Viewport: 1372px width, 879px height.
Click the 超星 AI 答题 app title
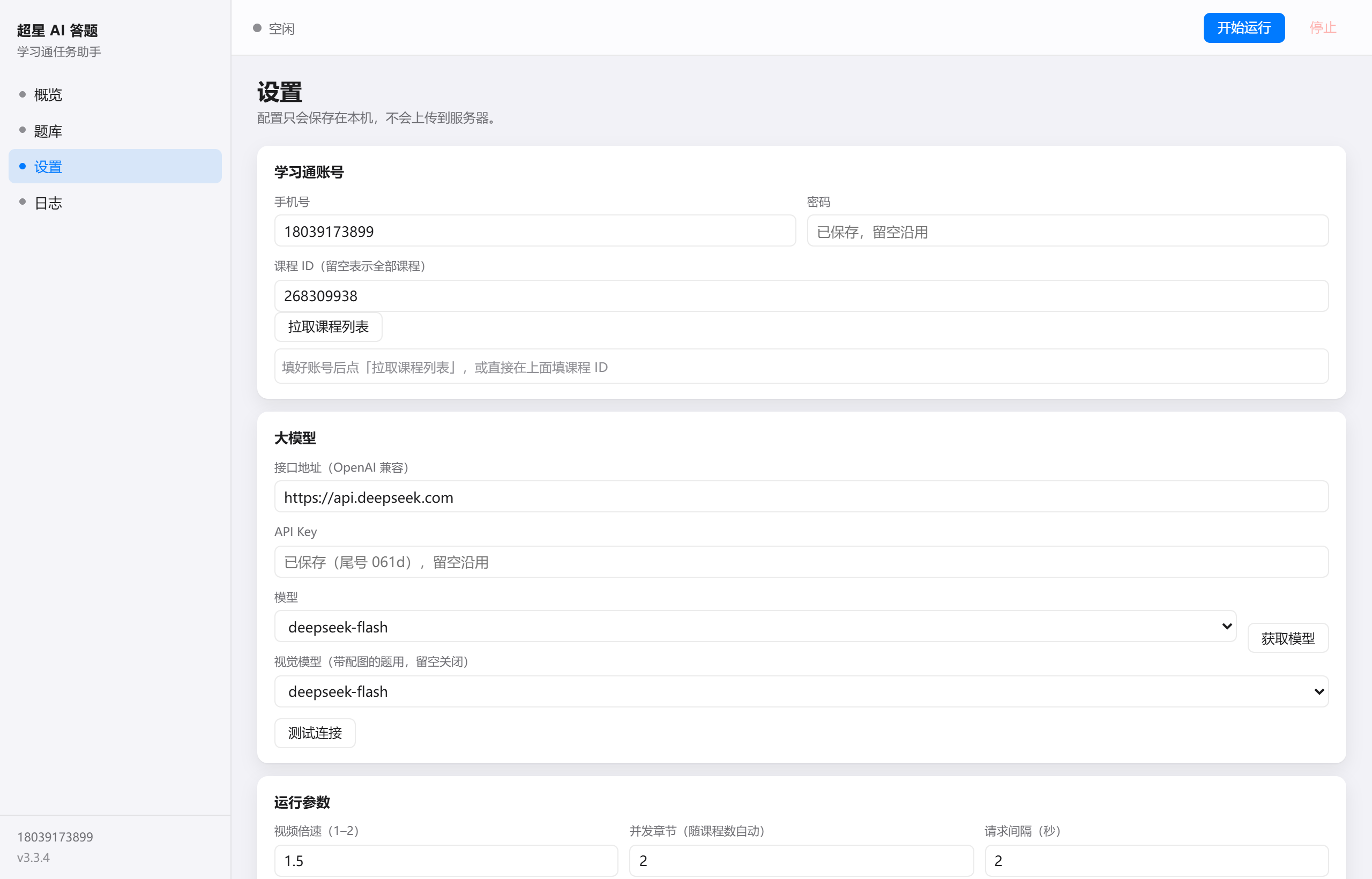coord(58,30)
